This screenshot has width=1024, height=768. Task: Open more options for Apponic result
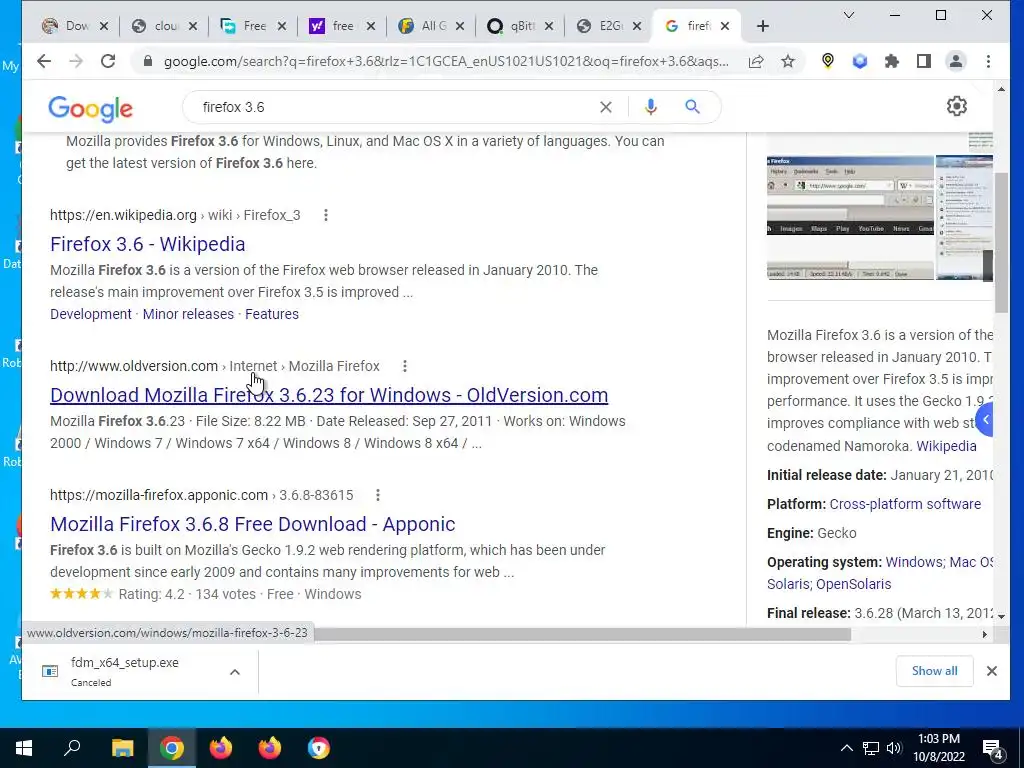pos(377,495)
